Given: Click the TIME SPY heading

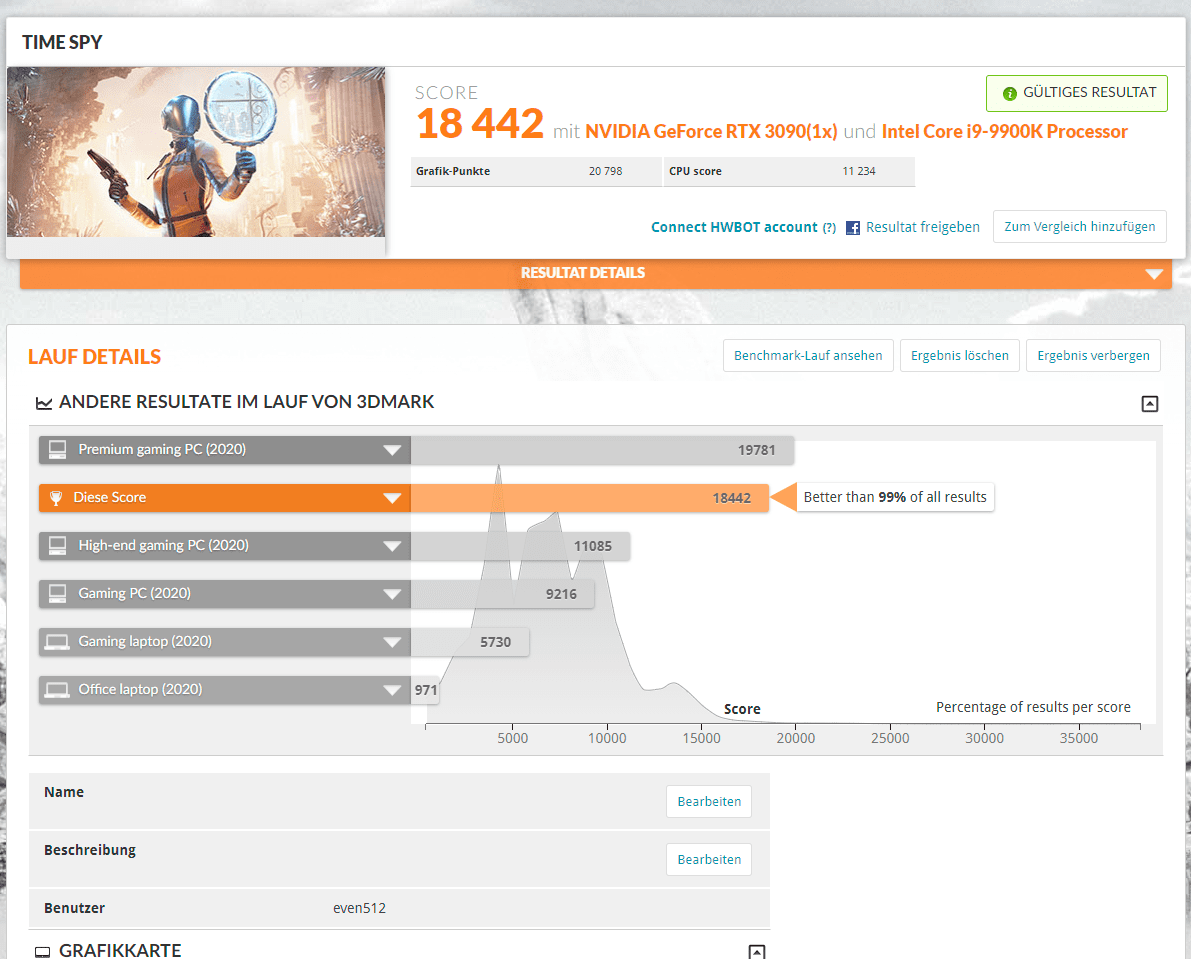Looking at the screenshot, I should tap(62, 43).
